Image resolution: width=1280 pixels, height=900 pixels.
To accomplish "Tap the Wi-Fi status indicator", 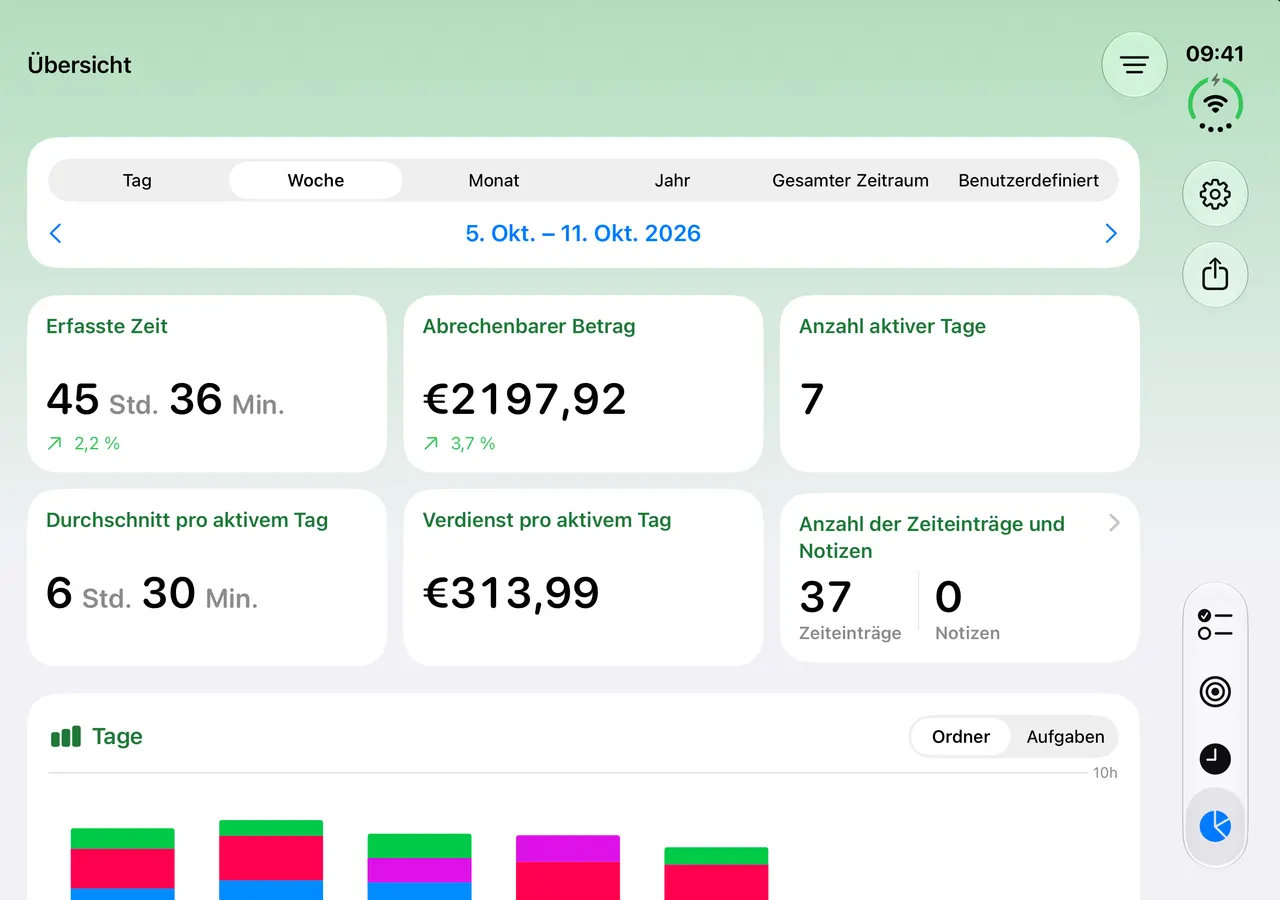I will pos(1215,104).
